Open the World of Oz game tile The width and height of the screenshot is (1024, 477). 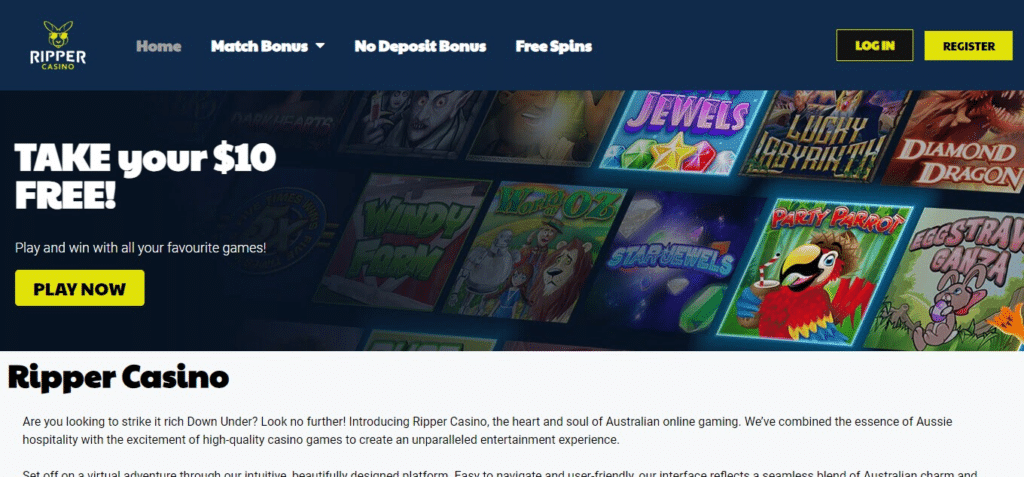536,252
